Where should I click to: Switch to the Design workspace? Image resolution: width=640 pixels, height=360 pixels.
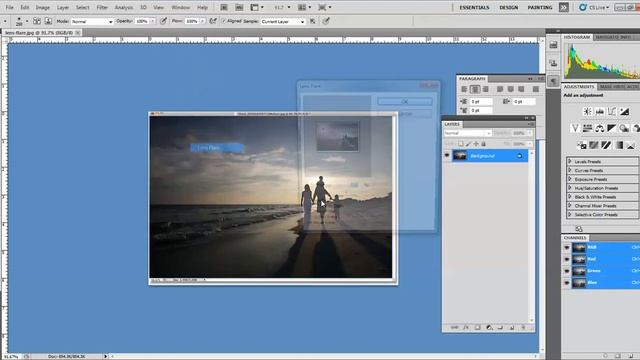coord(509,7)
